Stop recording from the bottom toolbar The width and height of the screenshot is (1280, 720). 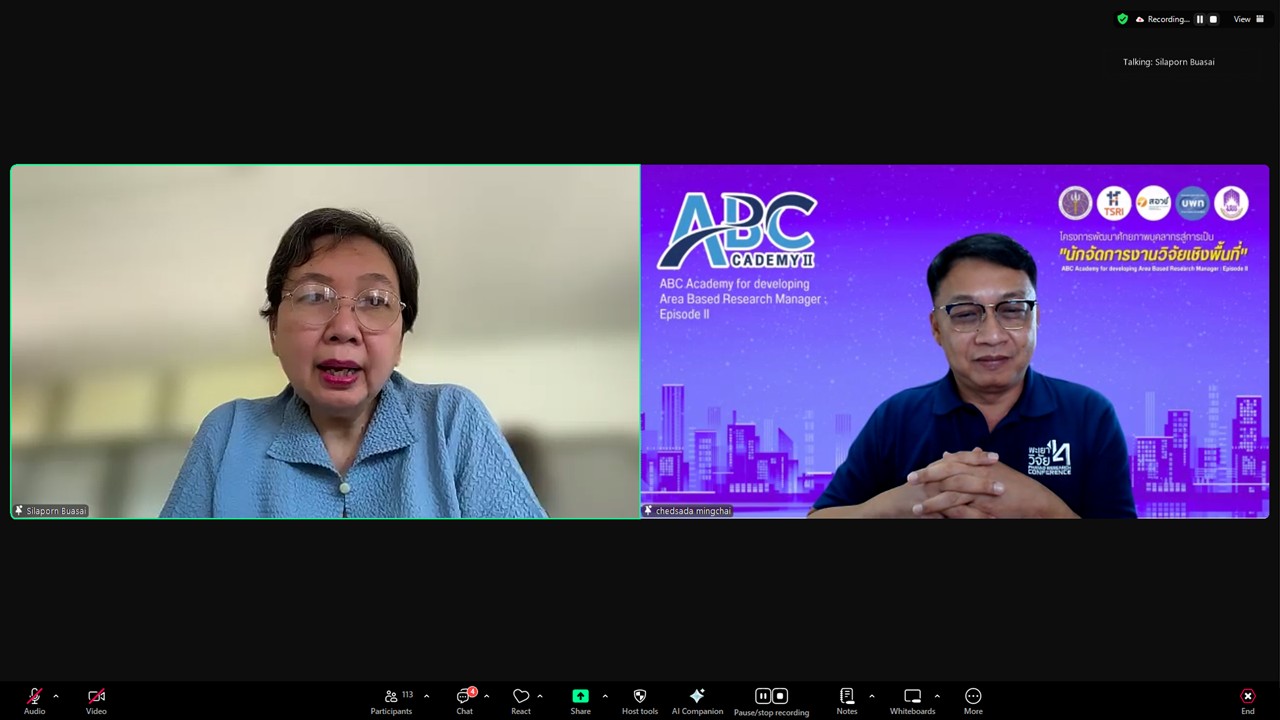(780, 696)
